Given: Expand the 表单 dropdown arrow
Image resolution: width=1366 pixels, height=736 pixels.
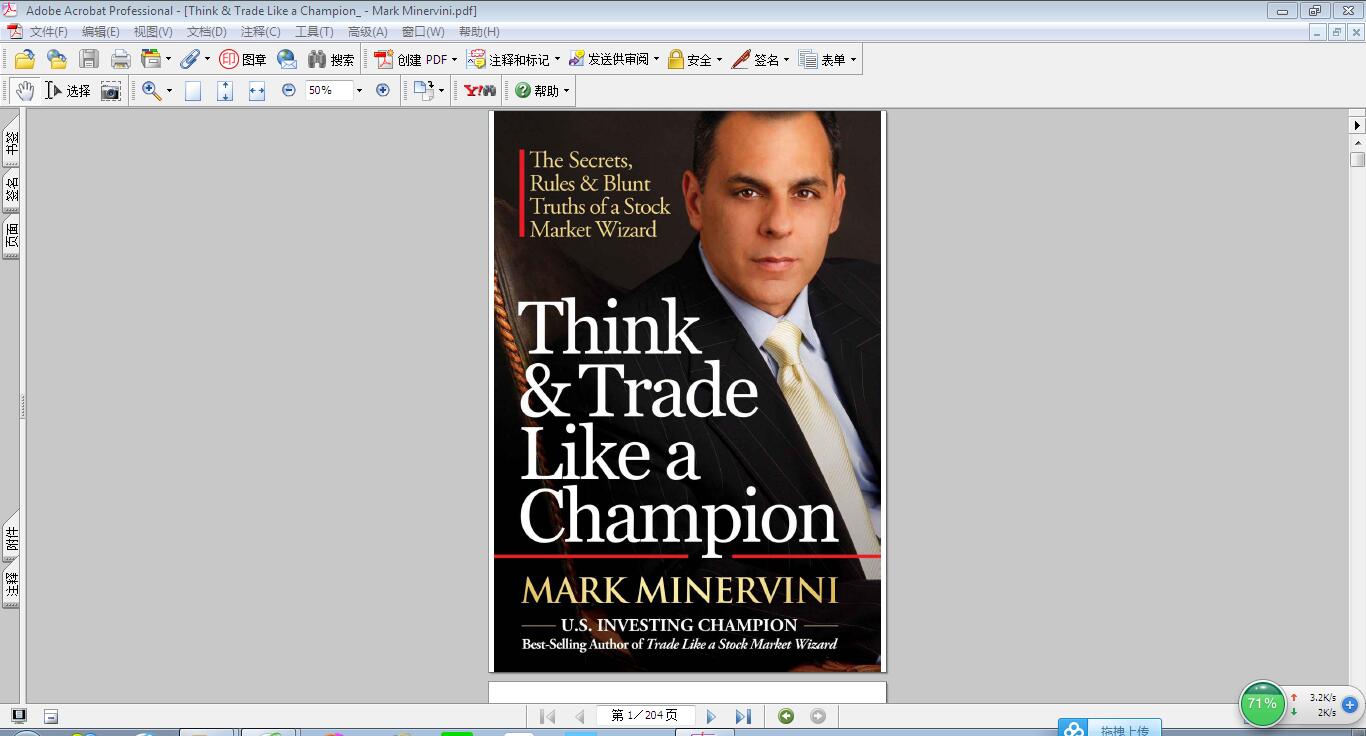Looking at the screenshot, I should [x=853, y=60].
